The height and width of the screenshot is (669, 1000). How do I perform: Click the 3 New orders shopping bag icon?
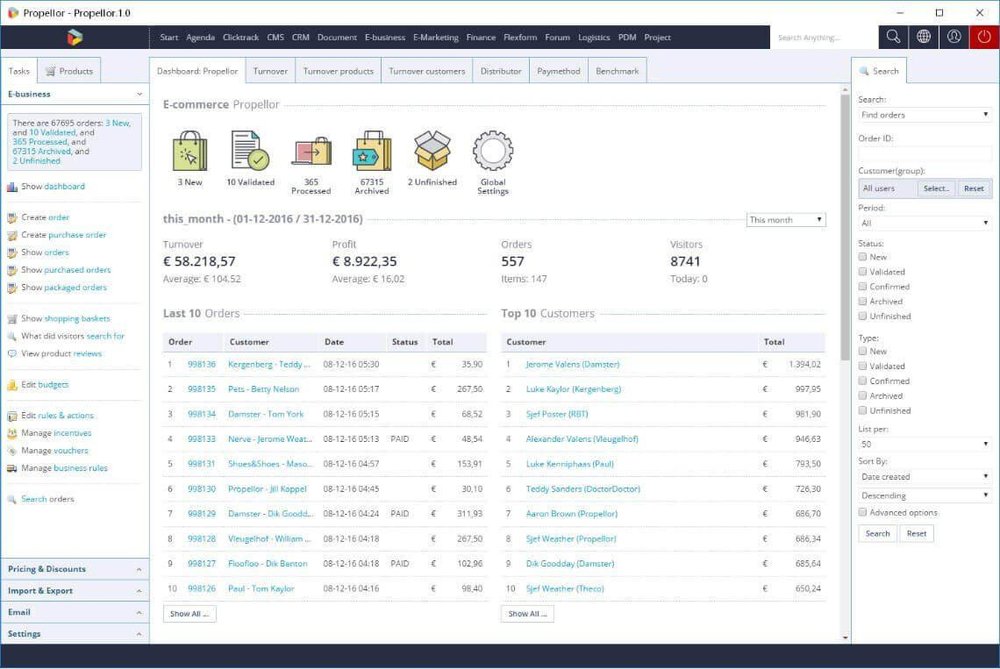[190, 151]
